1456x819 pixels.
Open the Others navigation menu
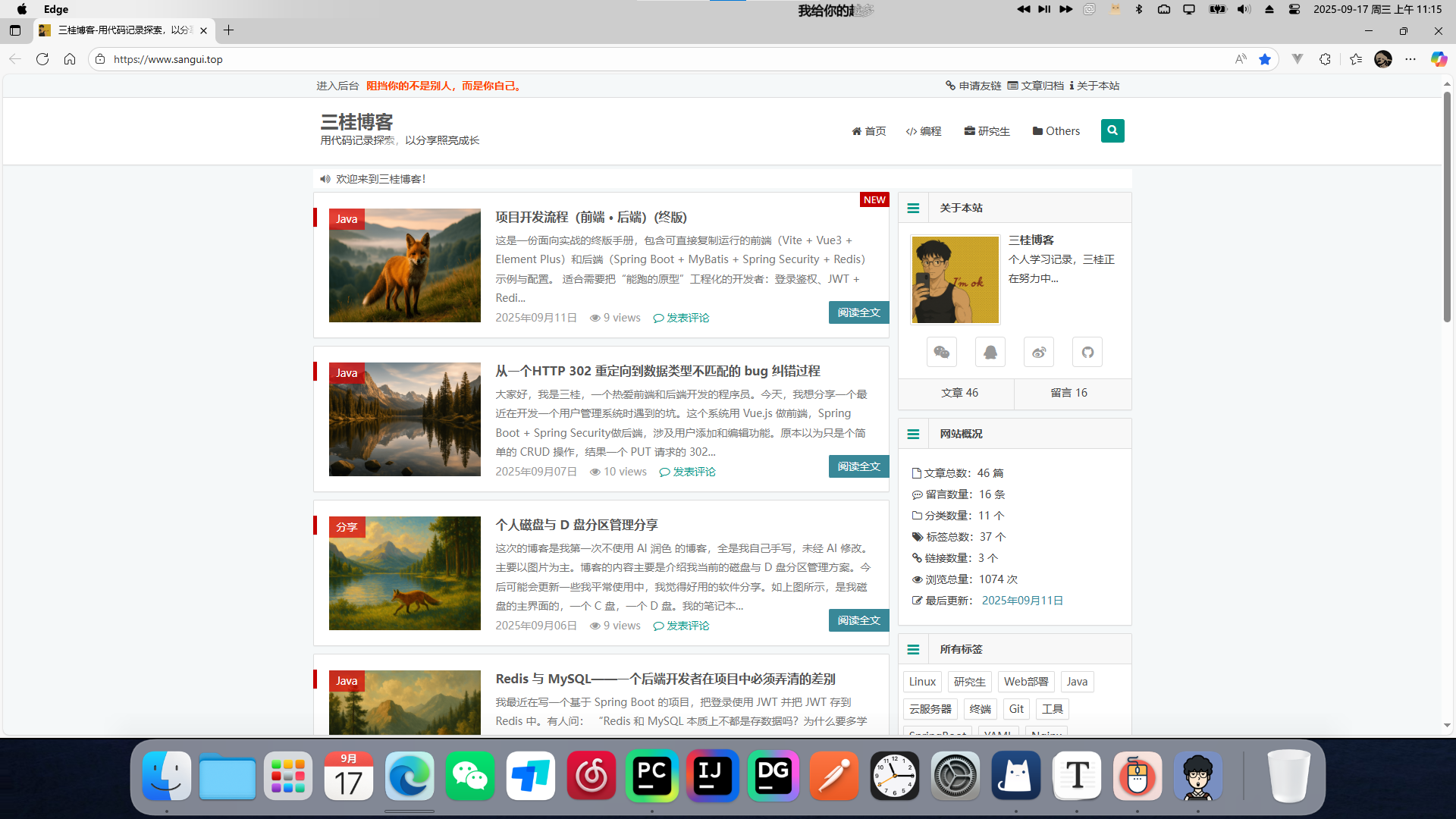pos(1056,131)
